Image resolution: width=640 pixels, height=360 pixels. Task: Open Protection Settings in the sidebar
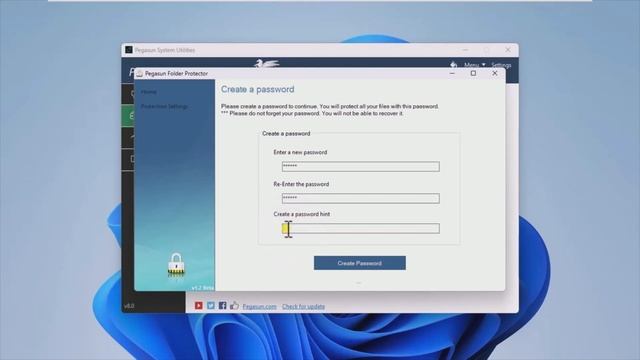[164, 106]
